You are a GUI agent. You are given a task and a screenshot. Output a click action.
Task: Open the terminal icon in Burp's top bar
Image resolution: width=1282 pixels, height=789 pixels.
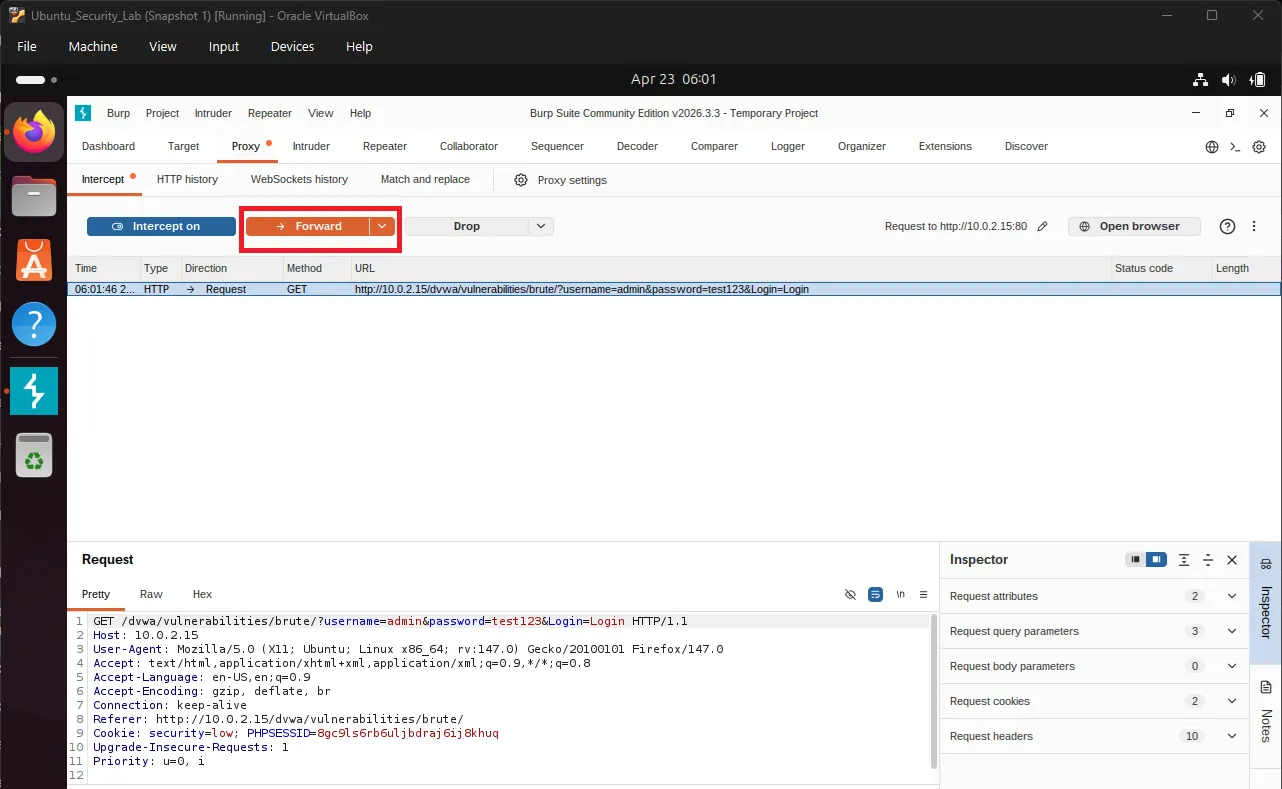click(x=1236, y=146)
